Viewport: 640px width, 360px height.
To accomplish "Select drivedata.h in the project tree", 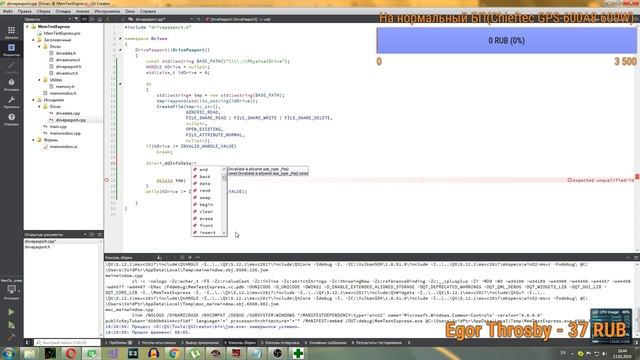I will 65,53.
